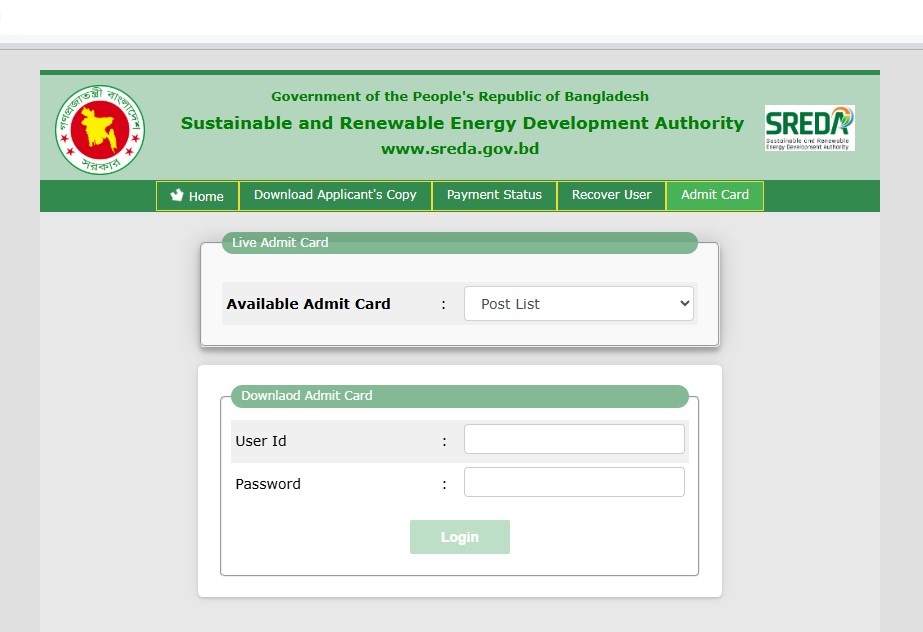This screenshot has width=923, height=632.
Task: Click the User Id label text
Action: (261, 441)
